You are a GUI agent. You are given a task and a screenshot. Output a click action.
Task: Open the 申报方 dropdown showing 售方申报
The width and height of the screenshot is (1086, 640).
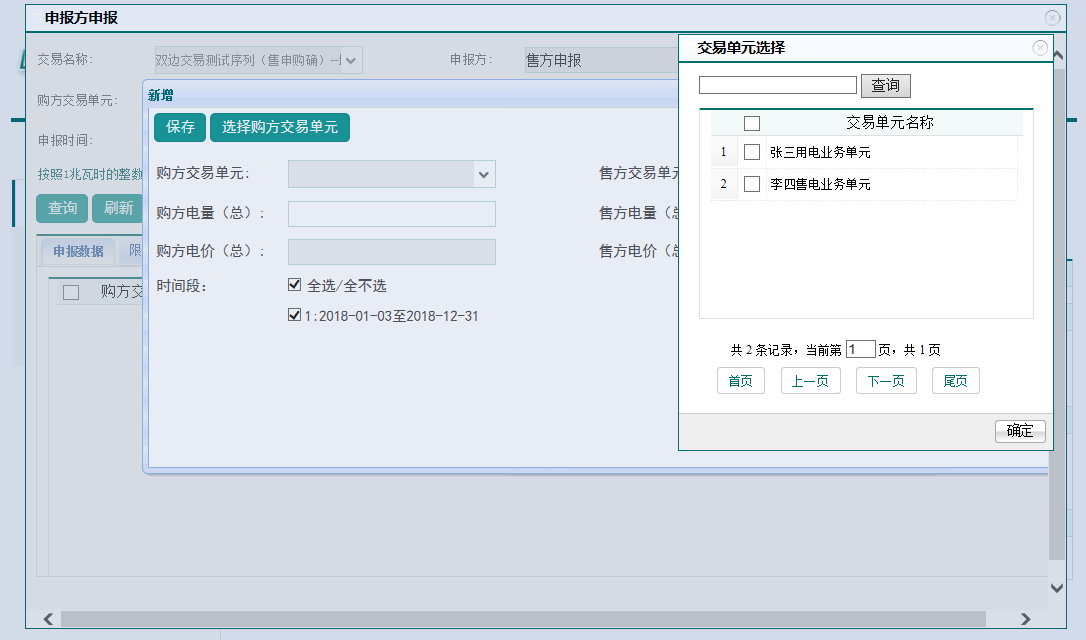pyautogui.click(x=600, y=60)
